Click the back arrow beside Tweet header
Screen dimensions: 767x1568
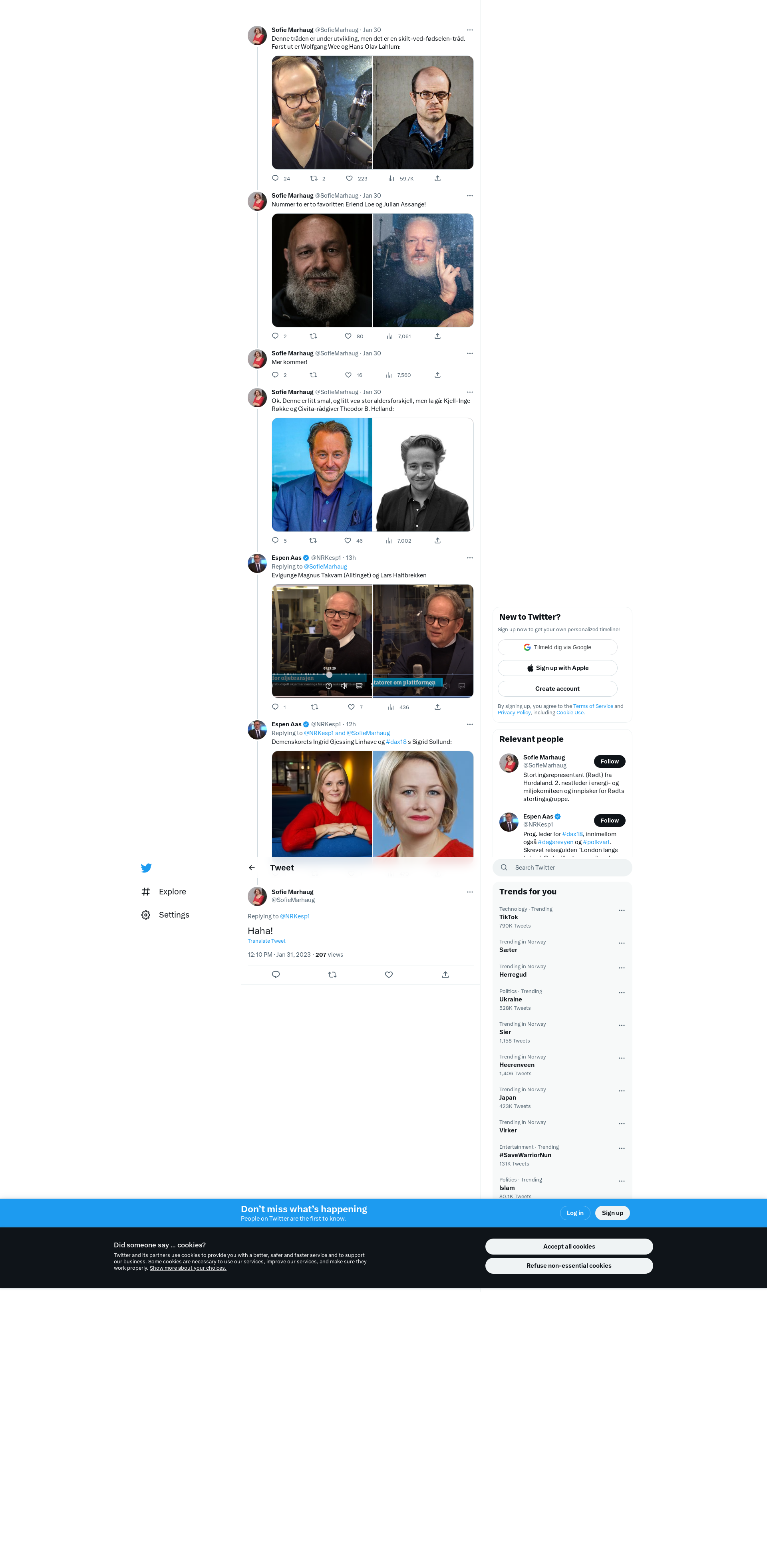[x=252, y=868]
